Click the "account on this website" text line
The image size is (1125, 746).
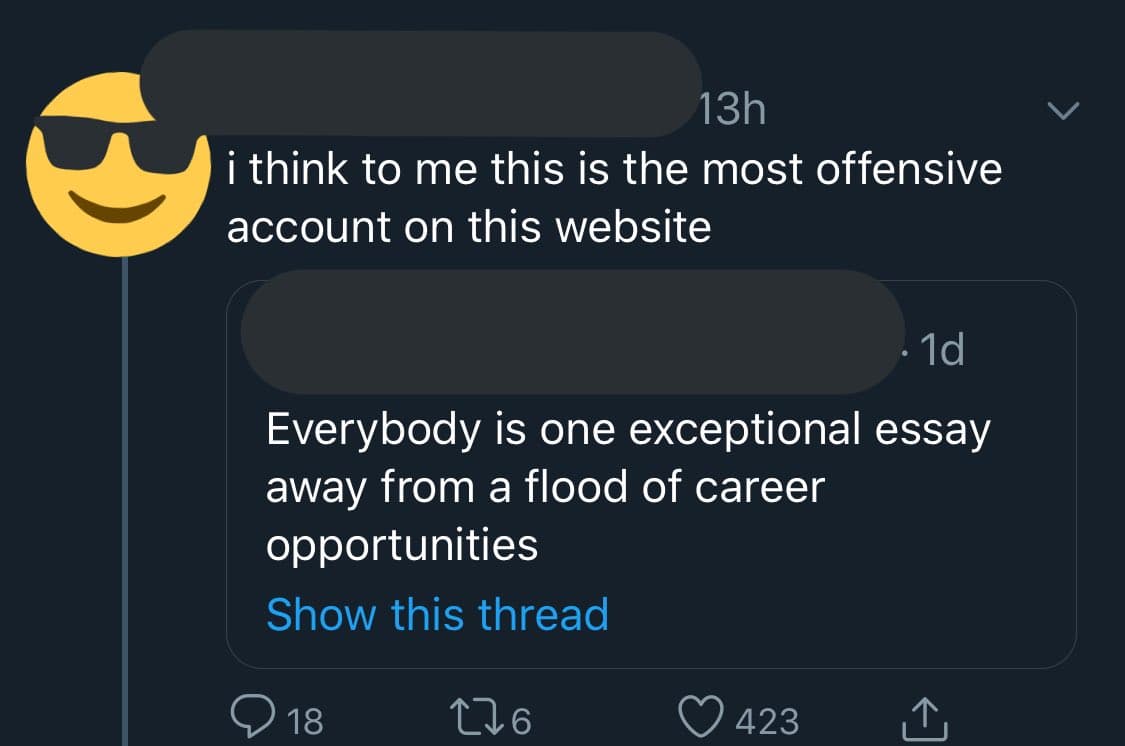(468, 228)
